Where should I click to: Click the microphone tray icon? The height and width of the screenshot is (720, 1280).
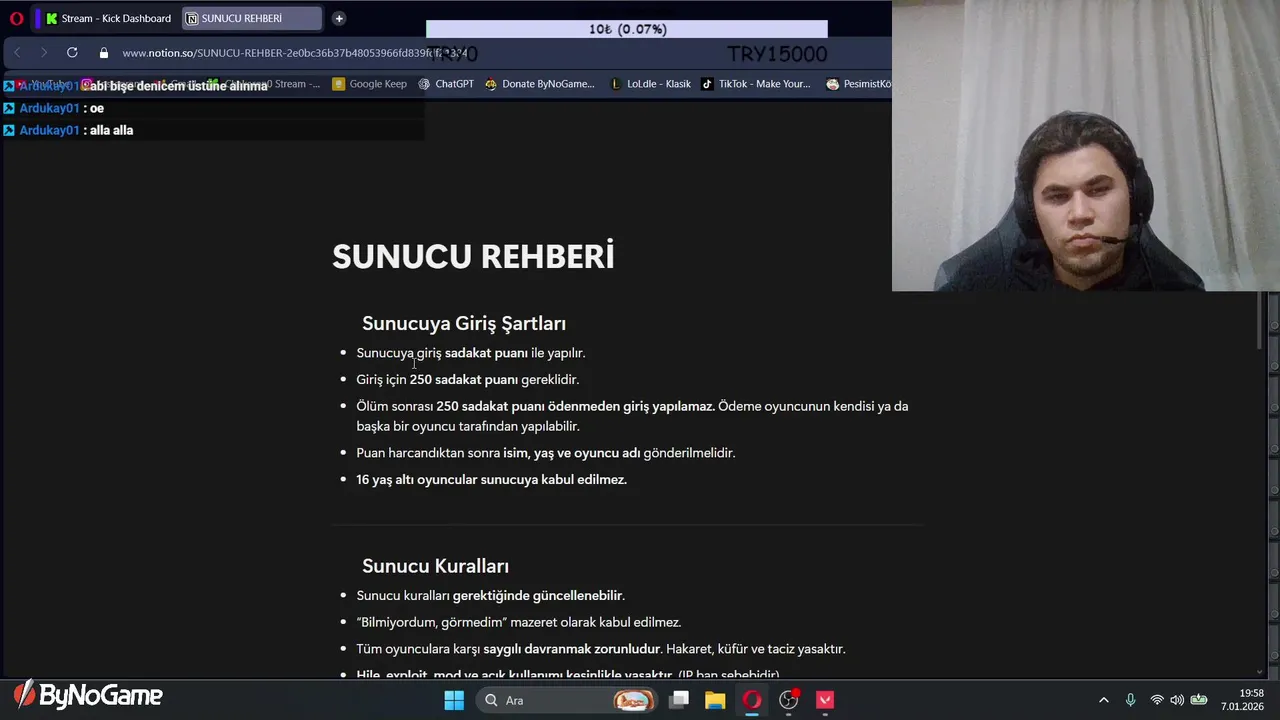coord(1130,700)
